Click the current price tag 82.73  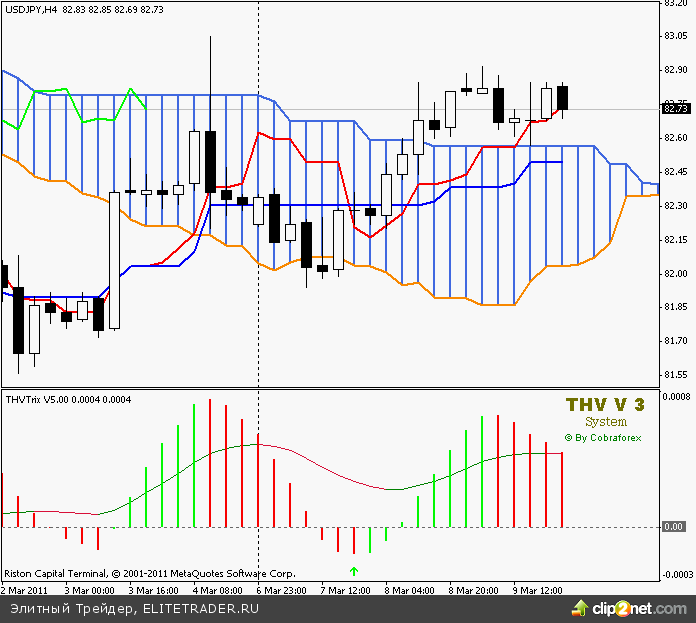(x=675, y=105)
